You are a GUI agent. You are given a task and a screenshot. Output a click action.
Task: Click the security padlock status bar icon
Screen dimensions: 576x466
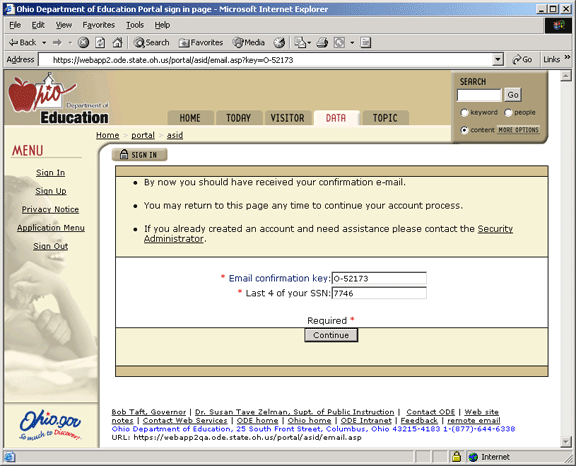click(456, 456)
